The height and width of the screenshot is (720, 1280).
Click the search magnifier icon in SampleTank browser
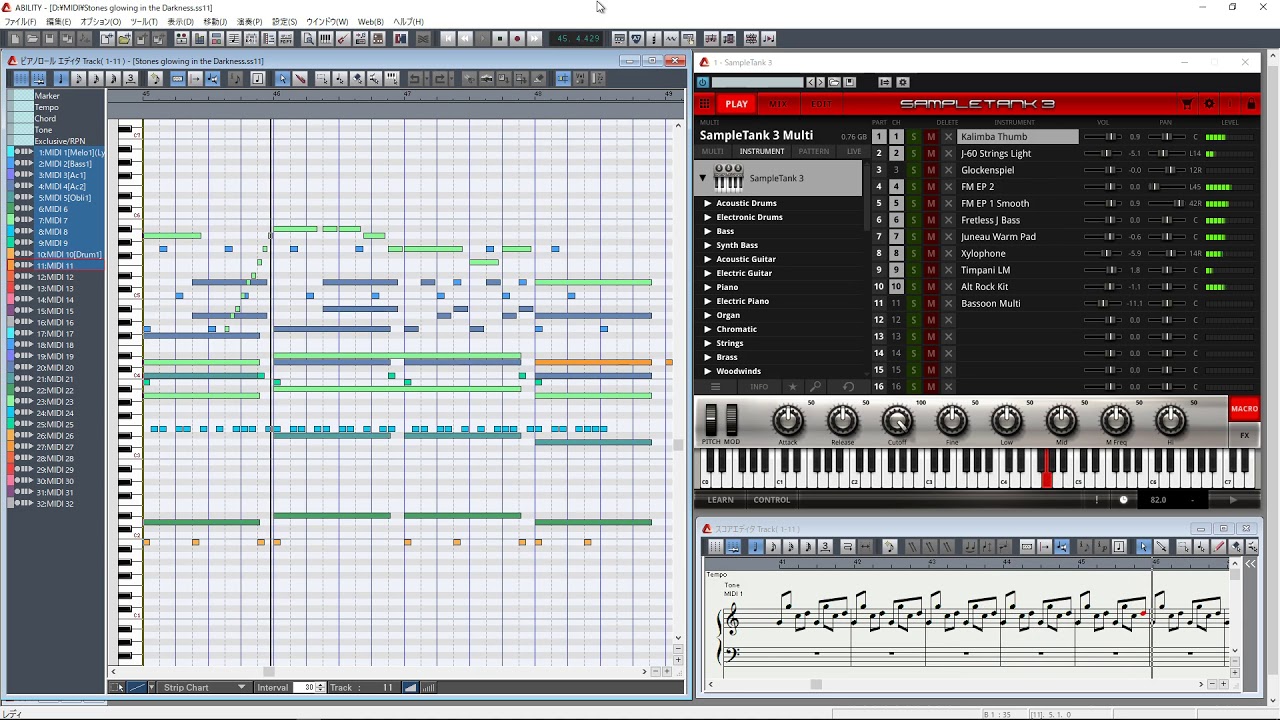(816, 386)
